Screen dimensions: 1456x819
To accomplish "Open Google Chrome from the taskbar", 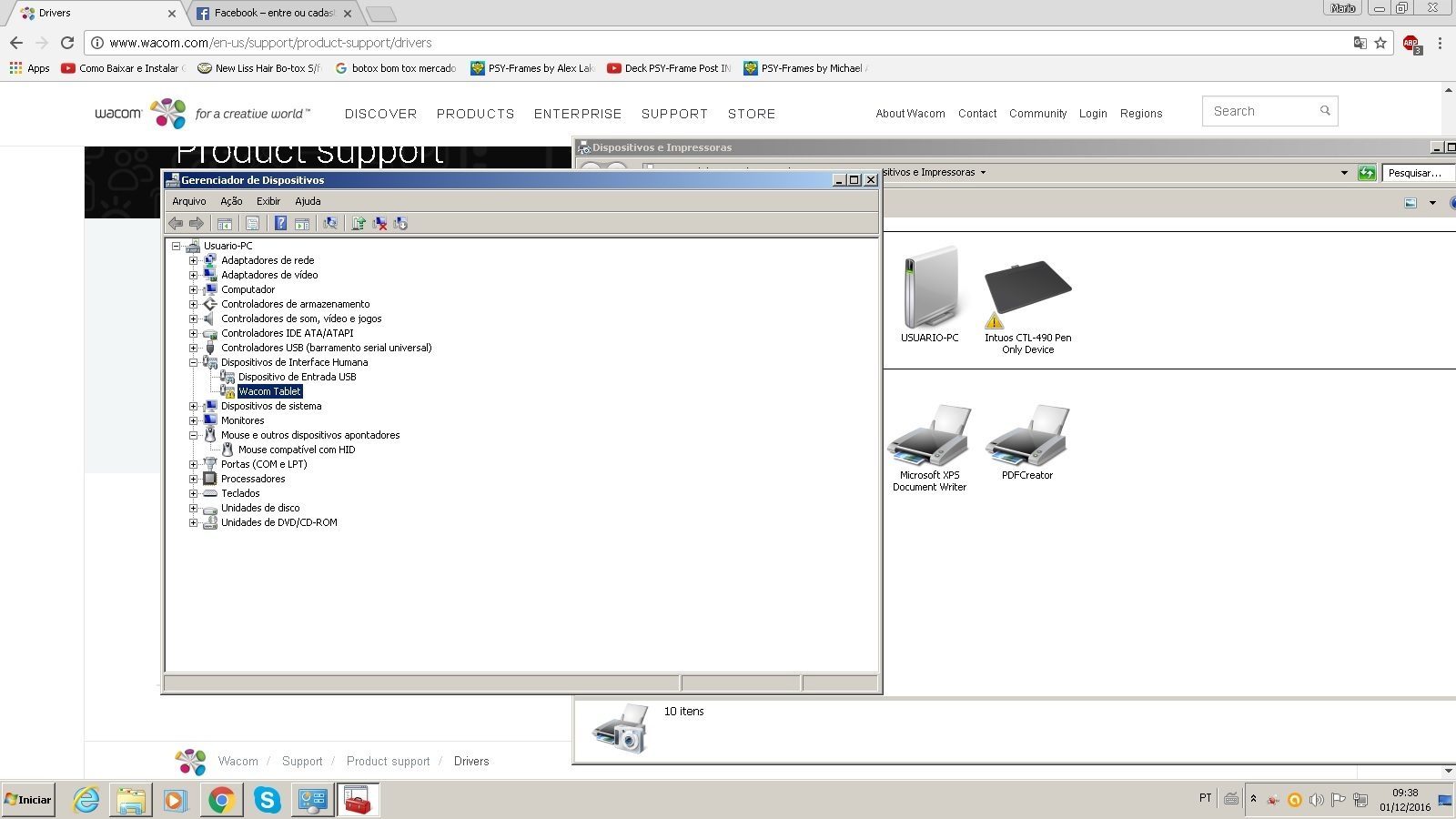I will (221, 800).
